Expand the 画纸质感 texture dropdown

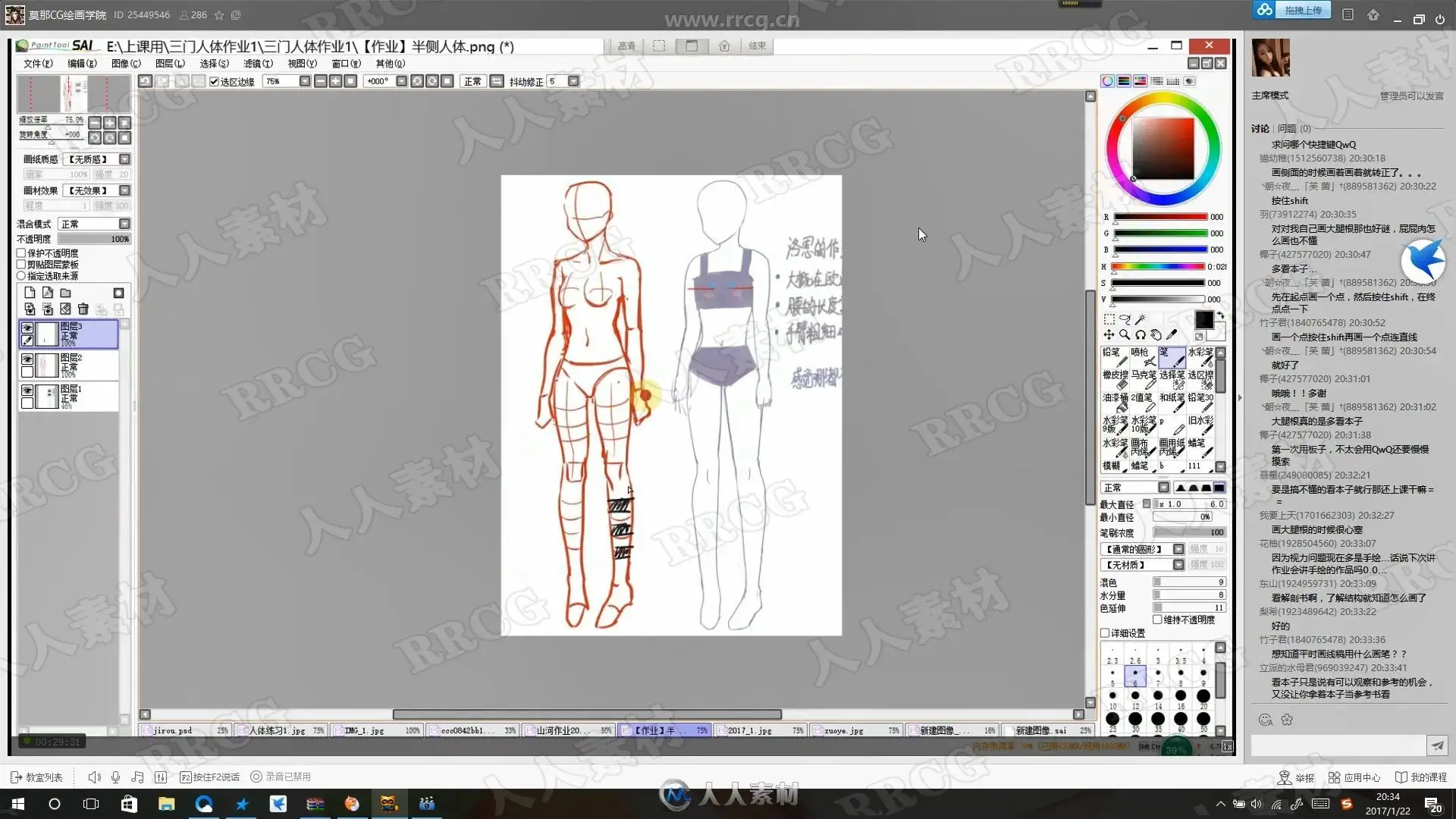coord(124,159)
